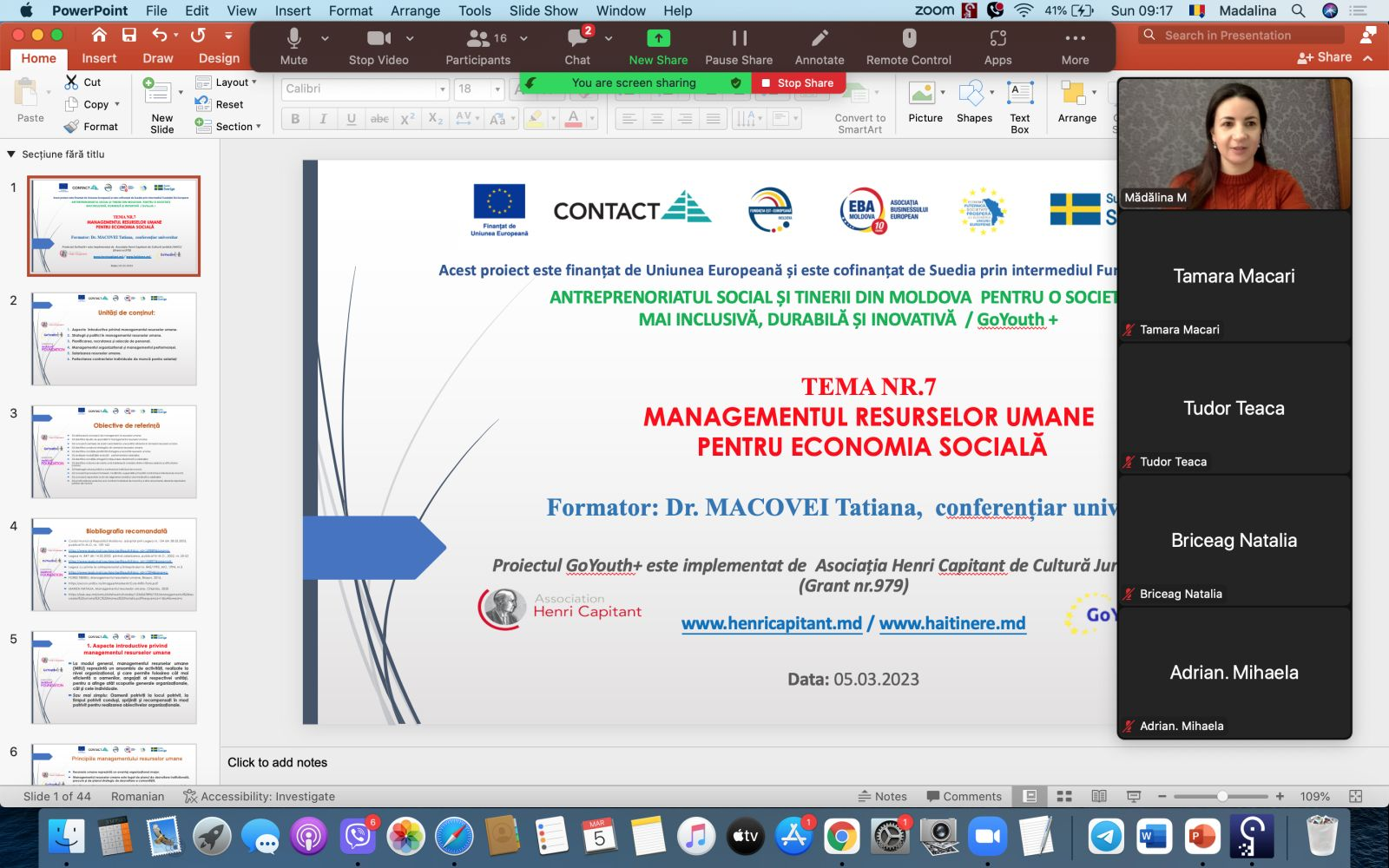The height and width of the screenshot is (868, 1389).
Task: Expand the Layout dropdown
Action: [x=227, y=82]
